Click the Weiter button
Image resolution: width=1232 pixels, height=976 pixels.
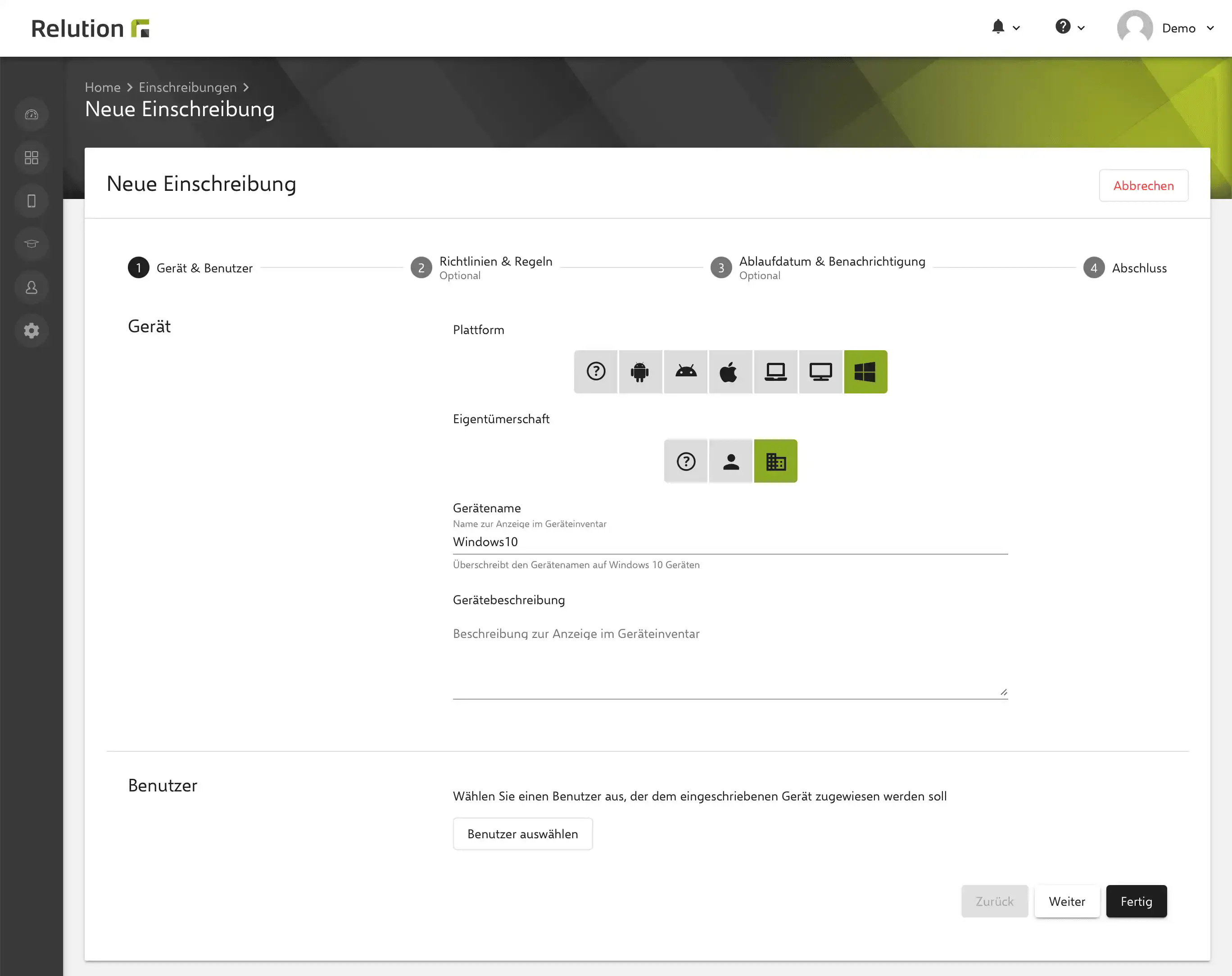[x=1066, y=901]
